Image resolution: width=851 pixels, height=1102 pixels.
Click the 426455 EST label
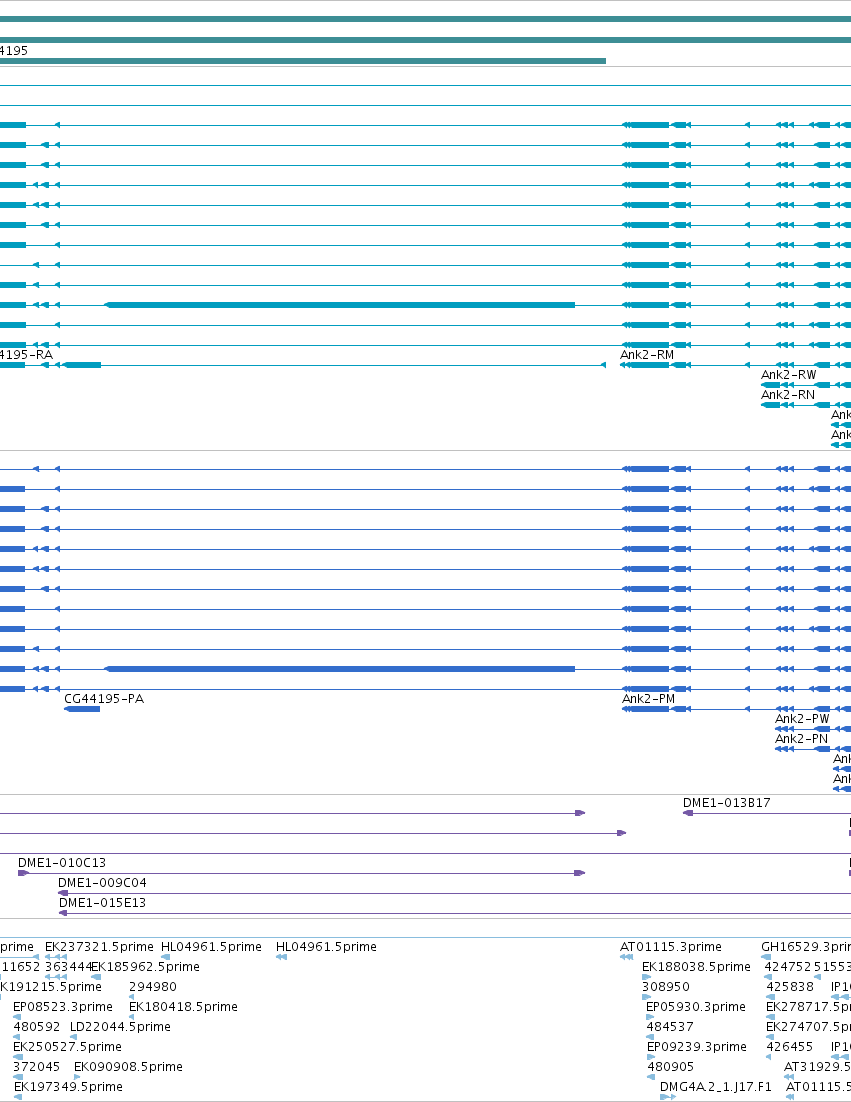click(x=790, y=1046)
